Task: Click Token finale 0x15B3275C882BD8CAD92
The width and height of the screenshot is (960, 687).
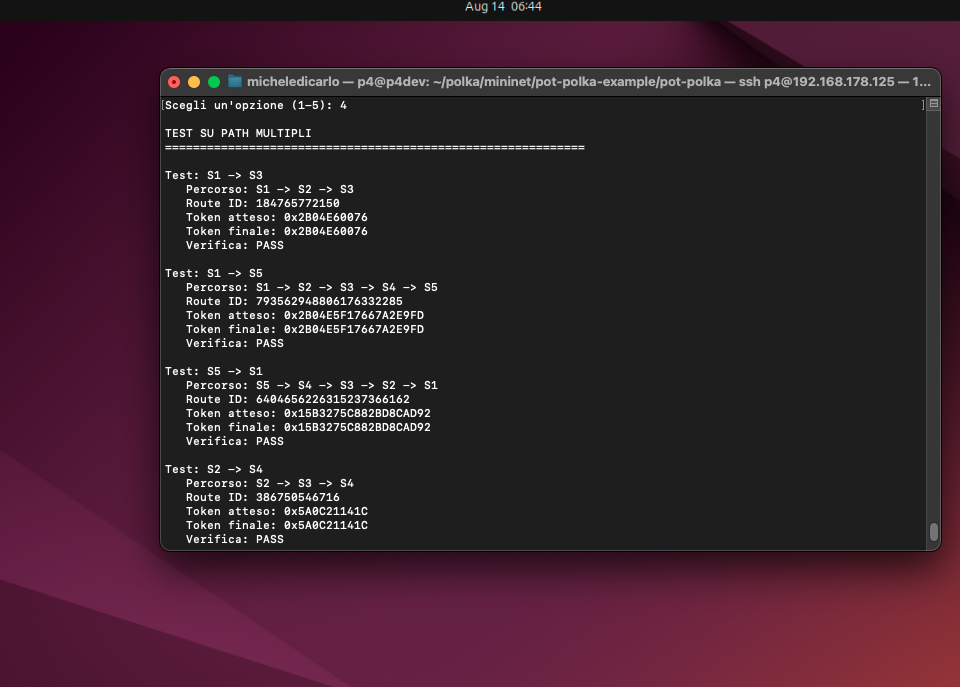Action: click(308, 427)
